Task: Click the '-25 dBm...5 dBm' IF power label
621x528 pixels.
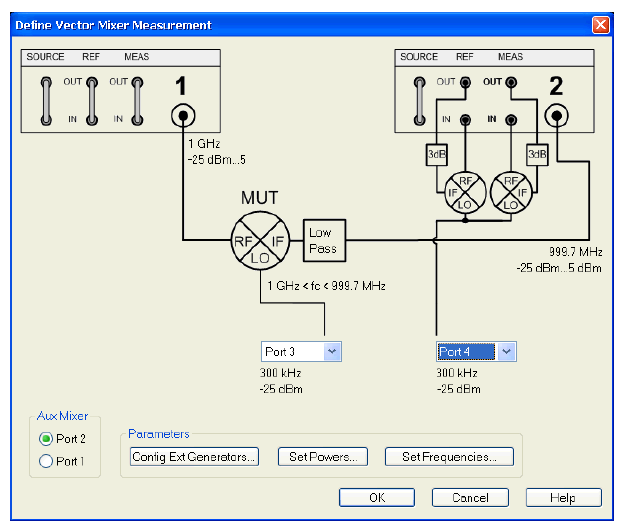Action: click(559, 268)
